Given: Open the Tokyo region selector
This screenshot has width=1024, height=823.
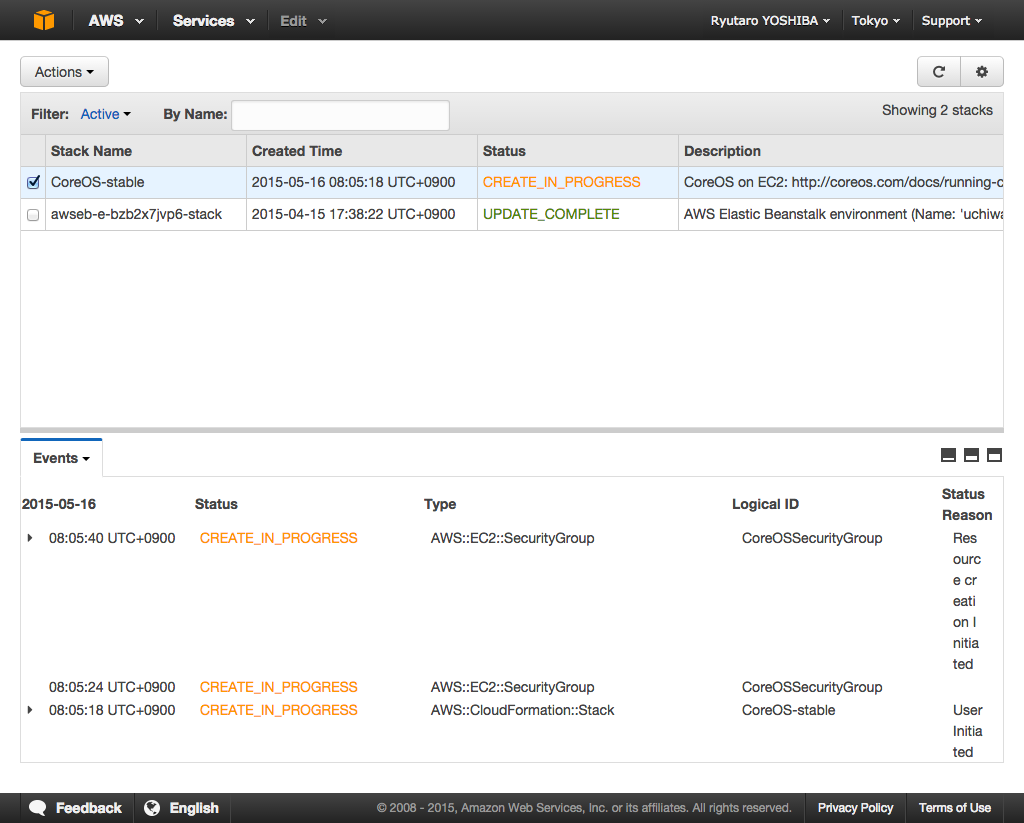Looking at the screenshot, I should point(875,21).
